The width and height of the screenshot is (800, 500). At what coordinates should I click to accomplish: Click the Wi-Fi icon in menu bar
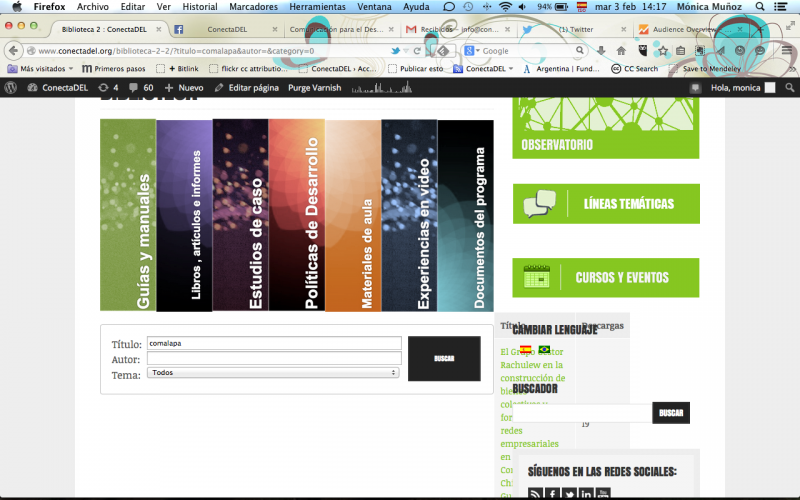(x=505, y=7)
